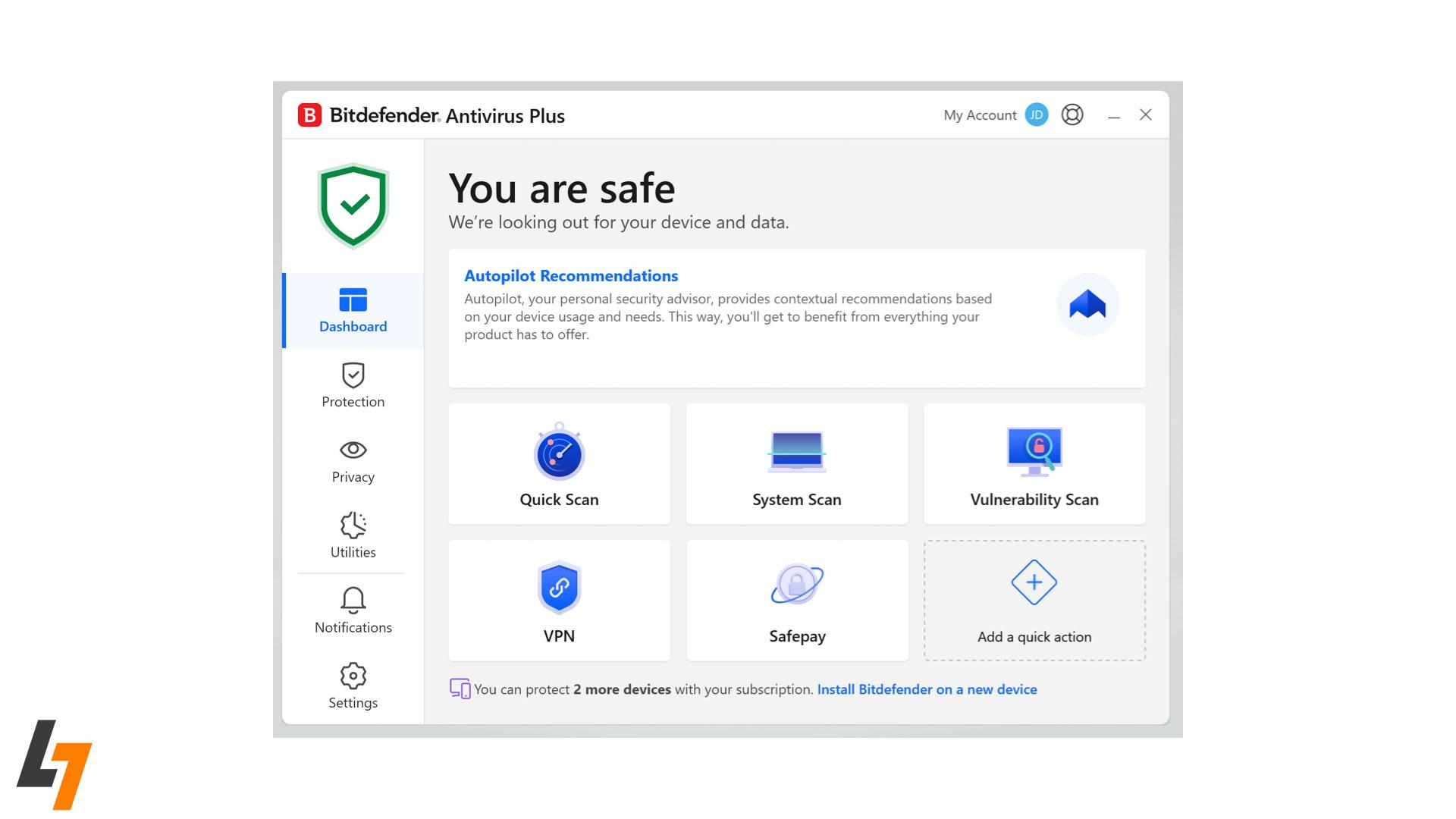Screen dimensions: 1456x819
Task: Open the Settings gear in the sidebar
Action: [x=353, y=686]
